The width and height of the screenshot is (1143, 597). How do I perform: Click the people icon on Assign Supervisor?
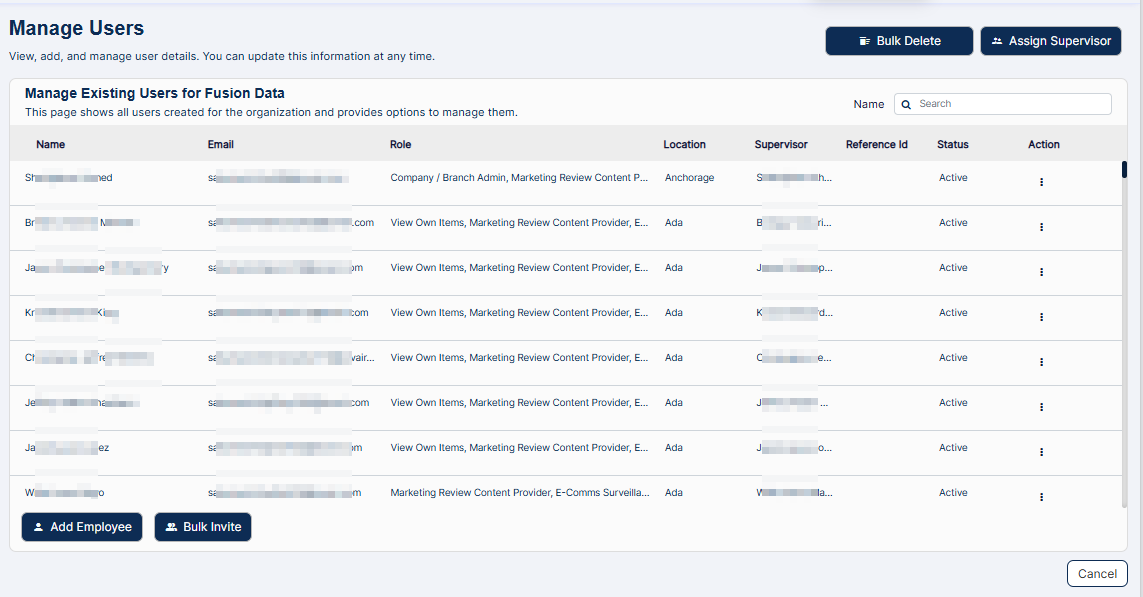click(x=996, y=41)
